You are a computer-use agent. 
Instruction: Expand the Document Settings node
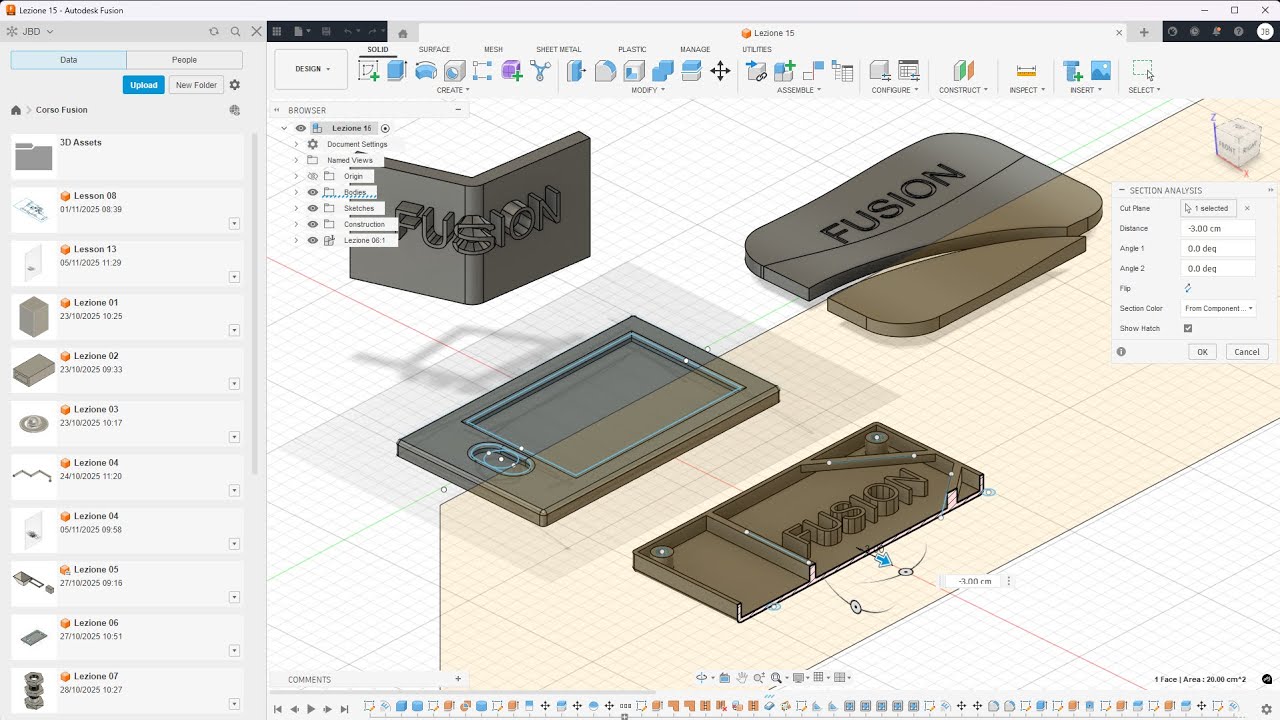[296, 144]
